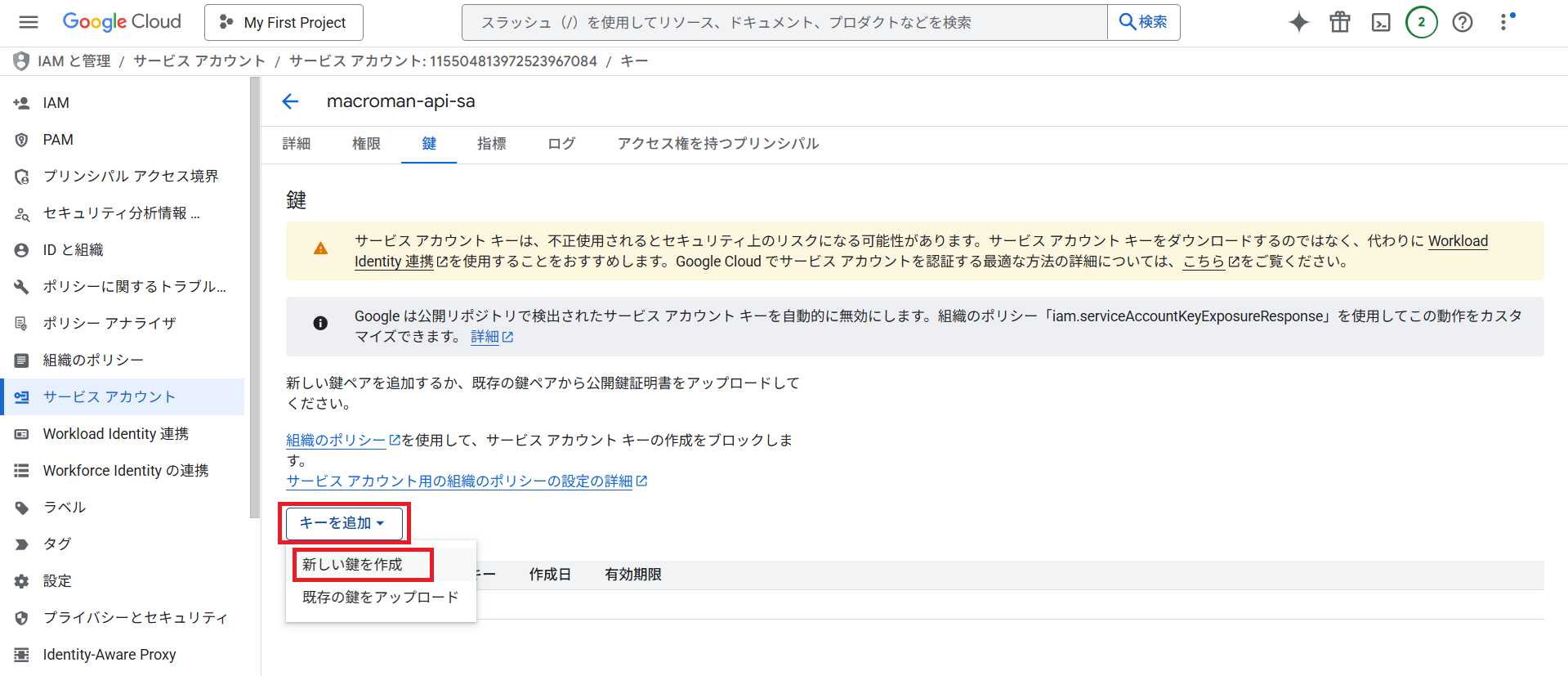Expand the キーを追加 dropdown button
The image size is (1568, 676).
[344, 523]
